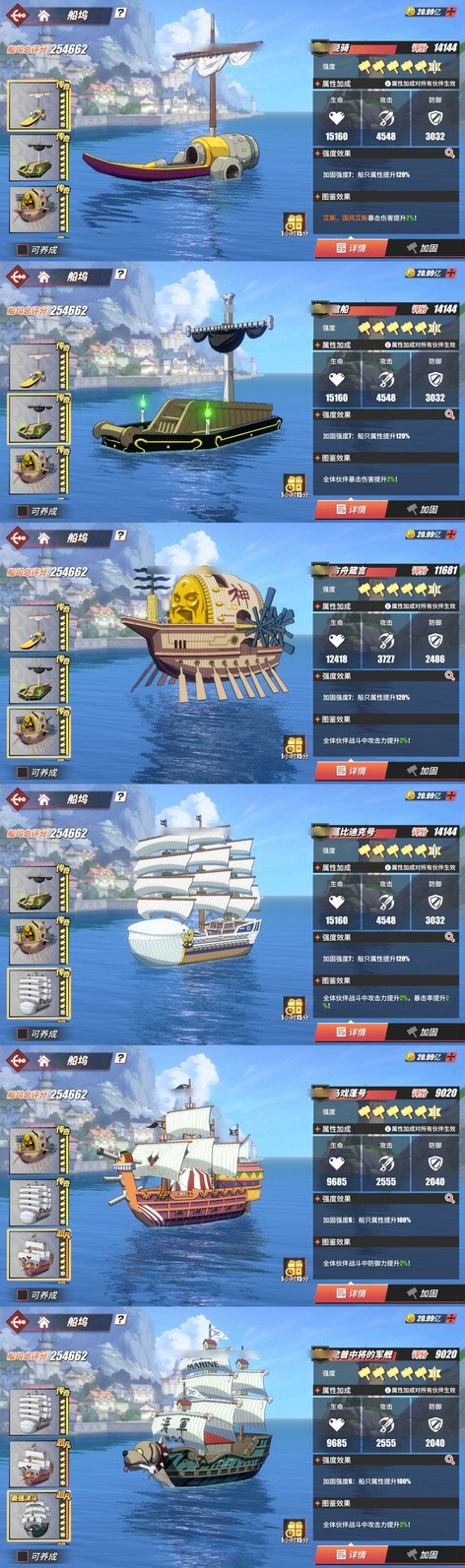
Task: Open the home icon on the Marine warship screen
Action: [44, 1322]
